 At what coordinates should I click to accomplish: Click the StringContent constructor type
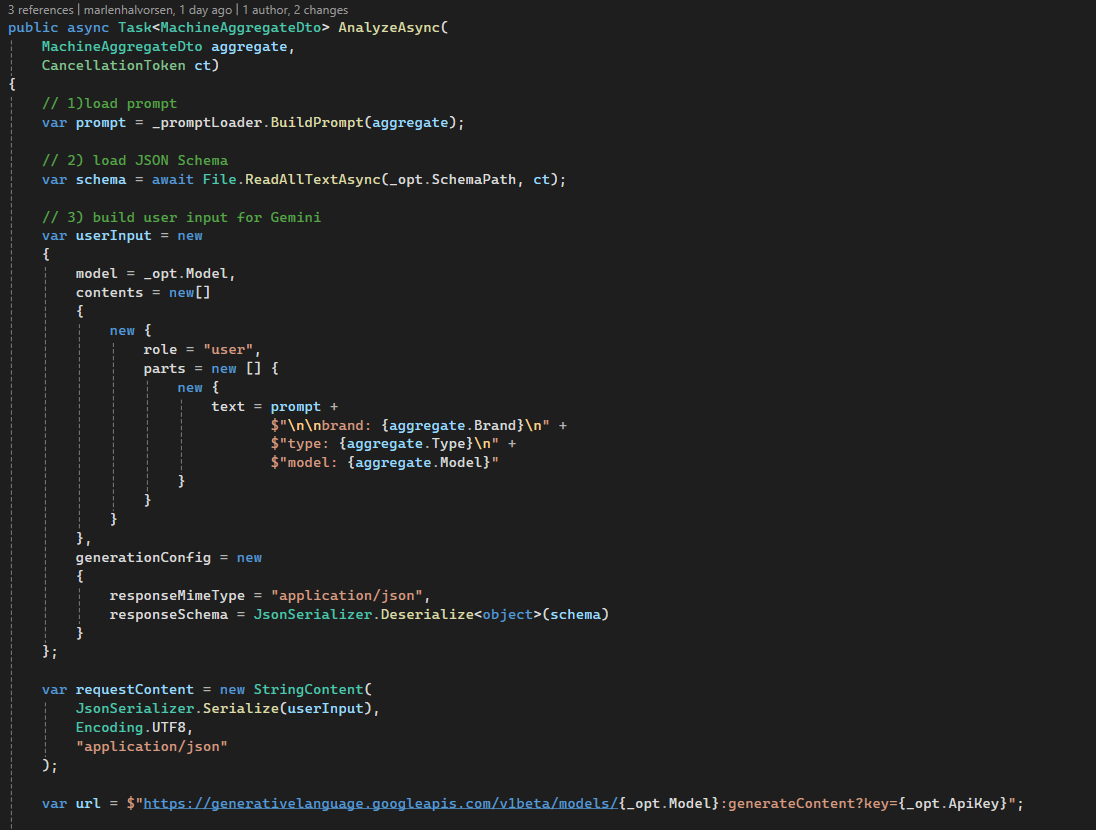pyautogui.click(x=312, y=690)
